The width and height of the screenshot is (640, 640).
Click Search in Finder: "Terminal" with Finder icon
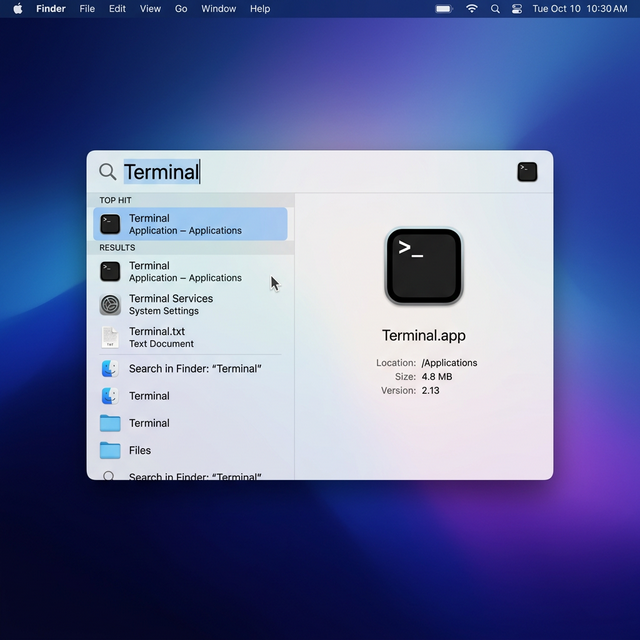coord(190,369)
